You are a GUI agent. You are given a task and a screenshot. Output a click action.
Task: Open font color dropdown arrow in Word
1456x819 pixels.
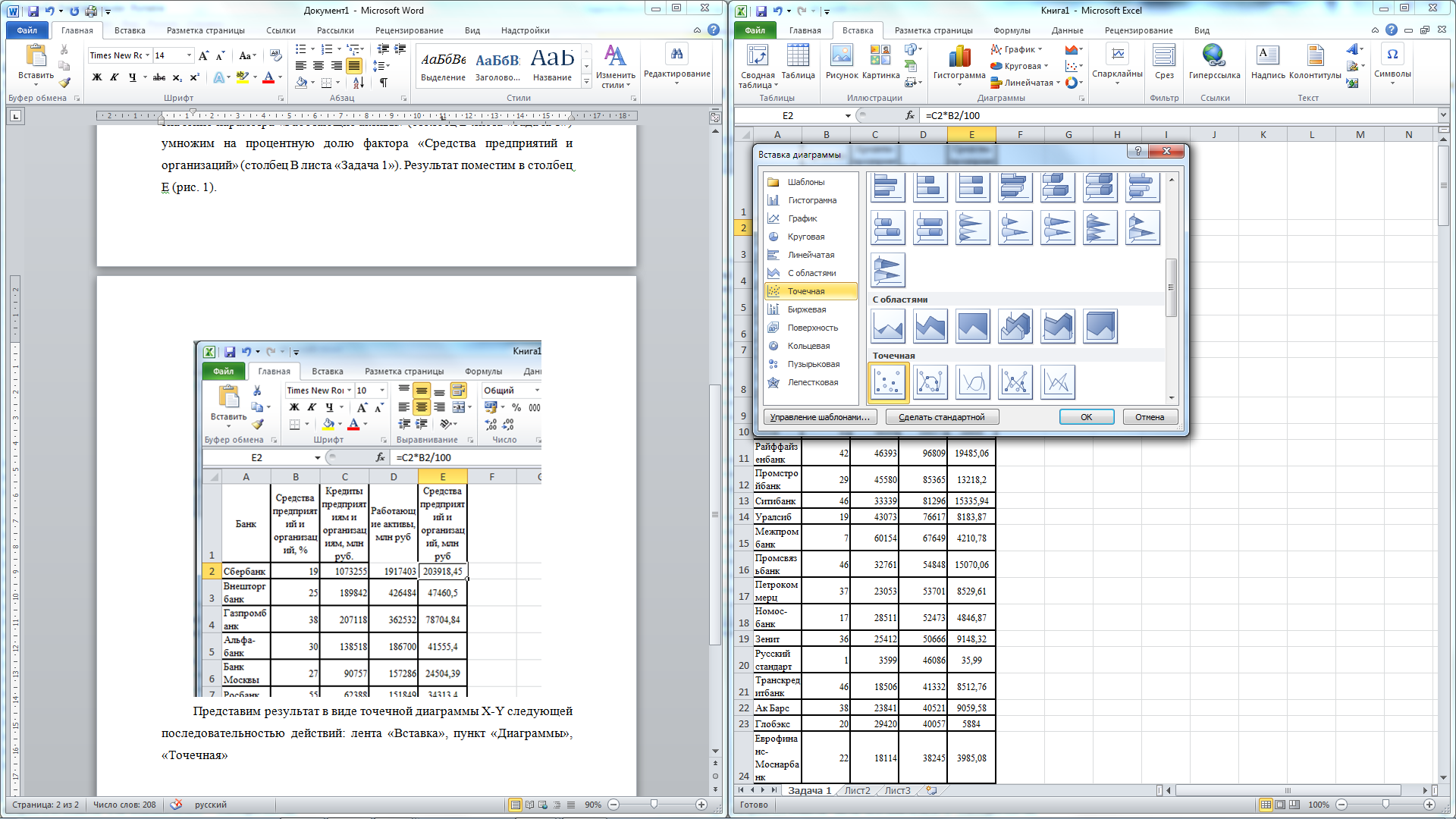click(280, 77)
